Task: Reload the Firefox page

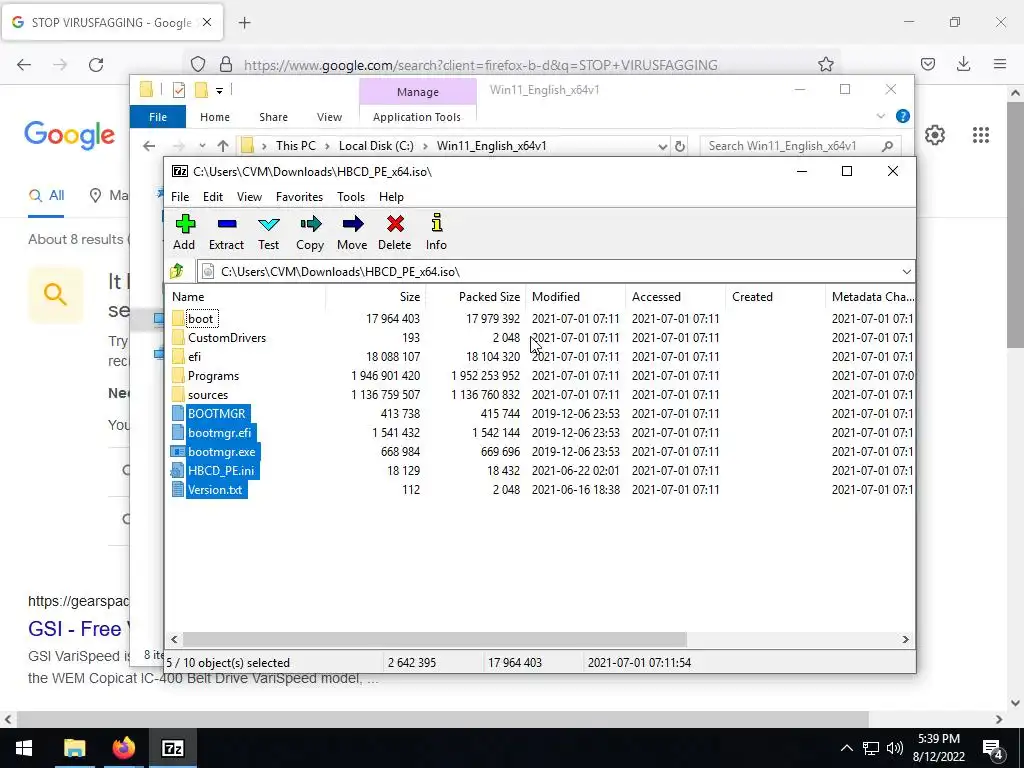Action: (x=96, y=65)
